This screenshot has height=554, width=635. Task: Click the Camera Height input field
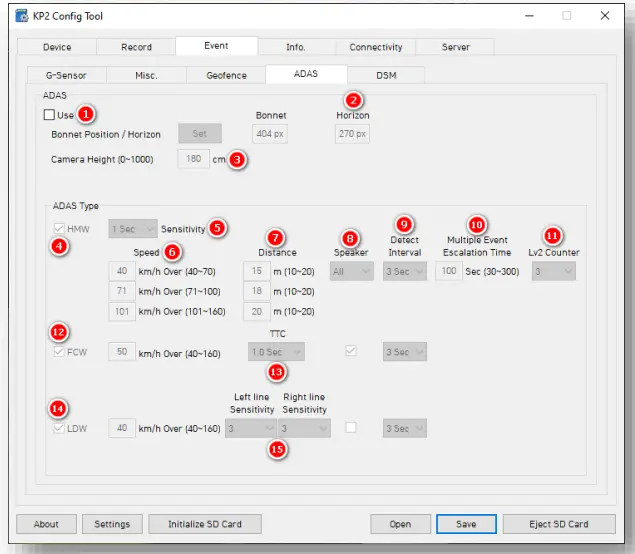click(194, 159)
